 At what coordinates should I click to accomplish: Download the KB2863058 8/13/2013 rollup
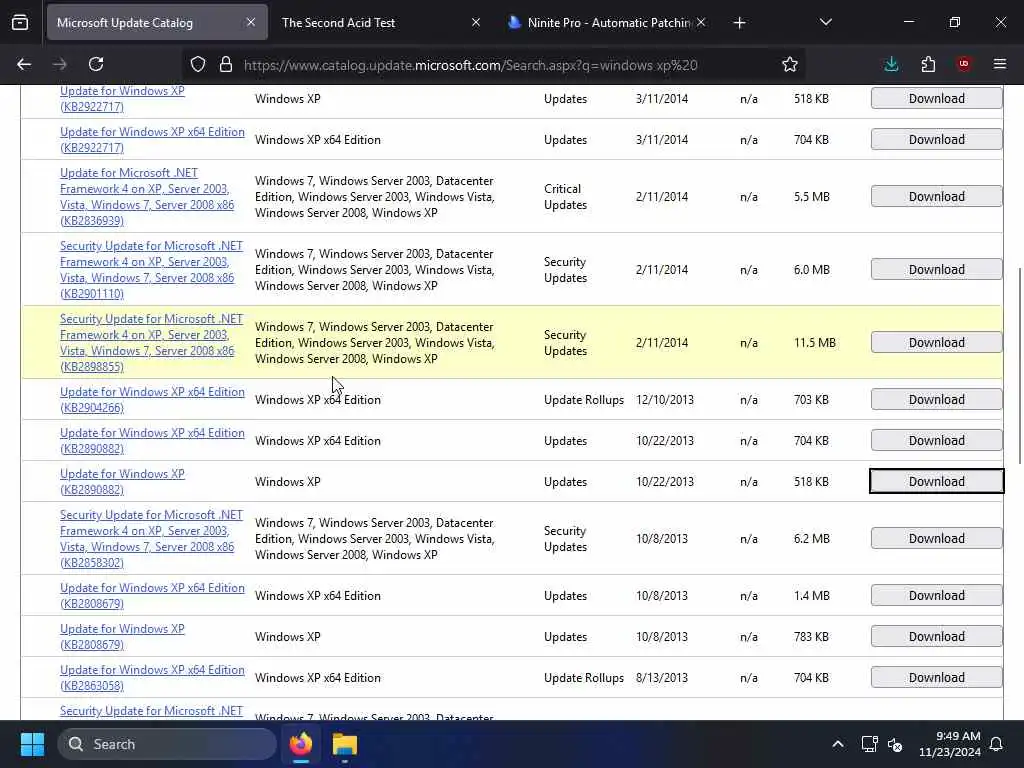pyautogui.click(x=936, y=678)
